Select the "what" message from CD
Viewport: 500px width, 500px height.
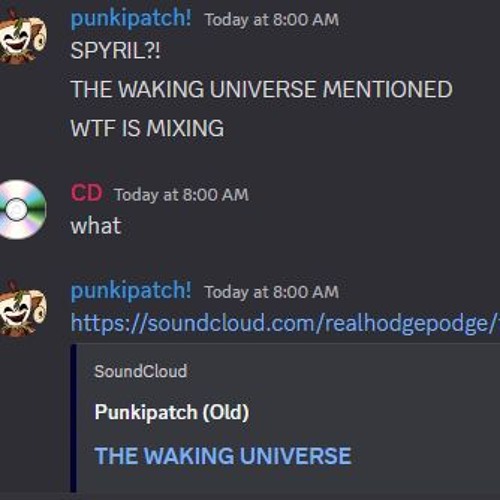96,226
